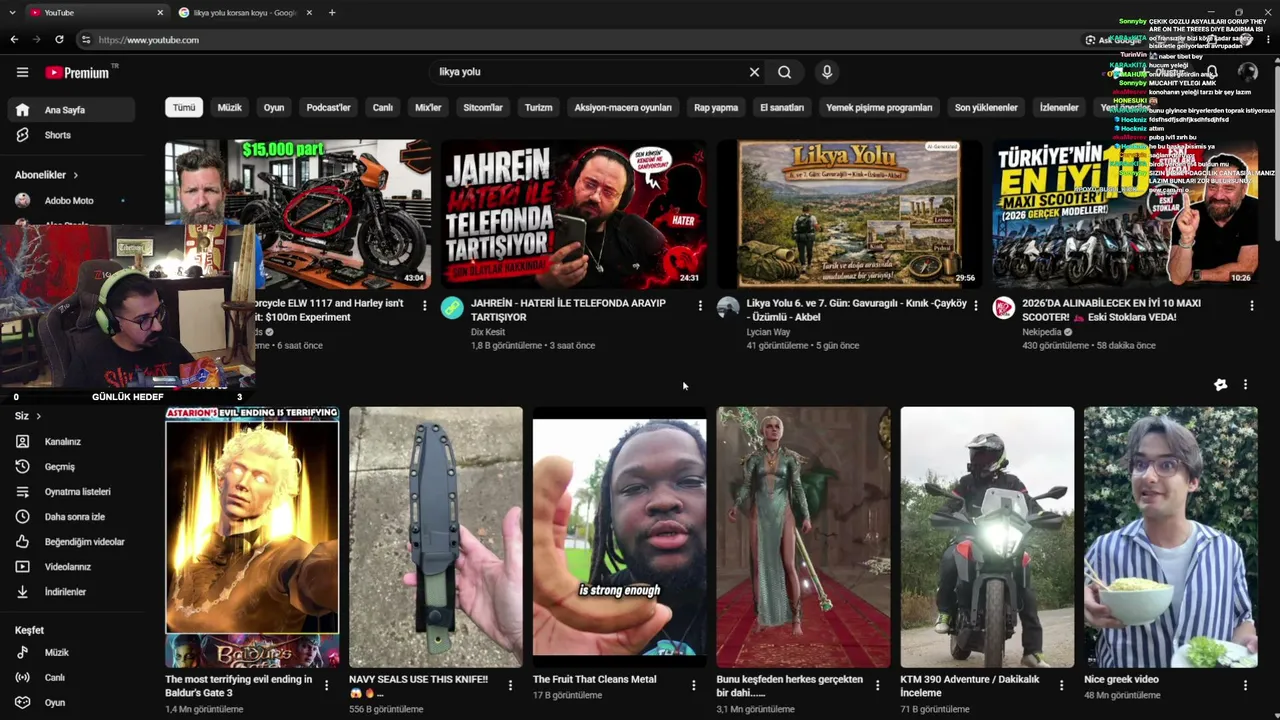Play the Likya Yolu video thumbnail
1280x720 pixels.
tap(849, 213)
